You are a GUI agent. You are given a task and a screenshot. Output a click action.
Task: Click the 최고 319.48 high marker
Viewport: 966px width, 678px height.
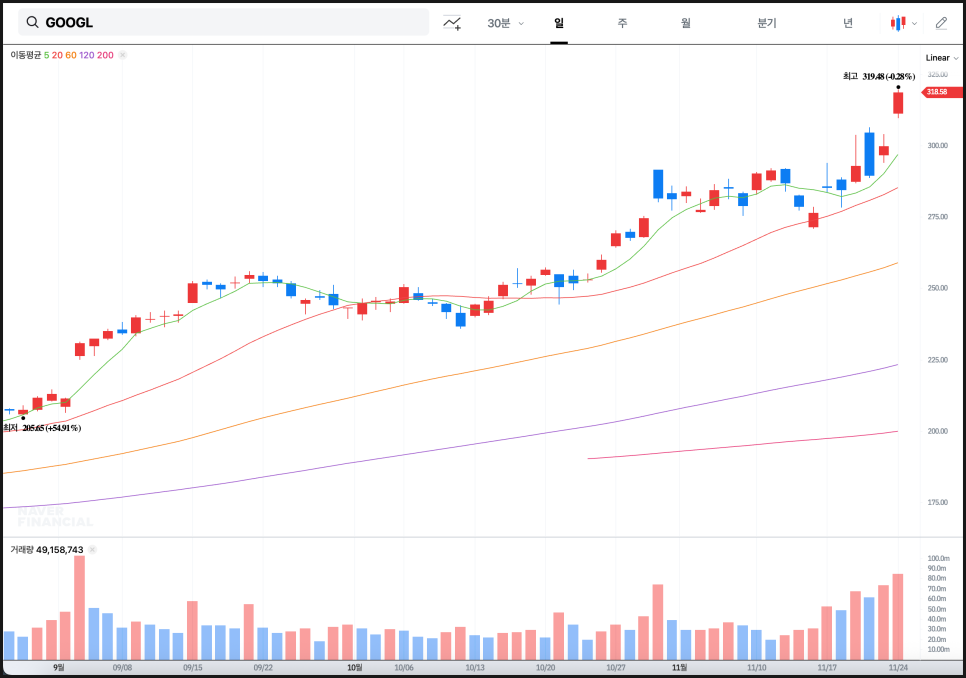pyautogui.click(x=878, y=76)
